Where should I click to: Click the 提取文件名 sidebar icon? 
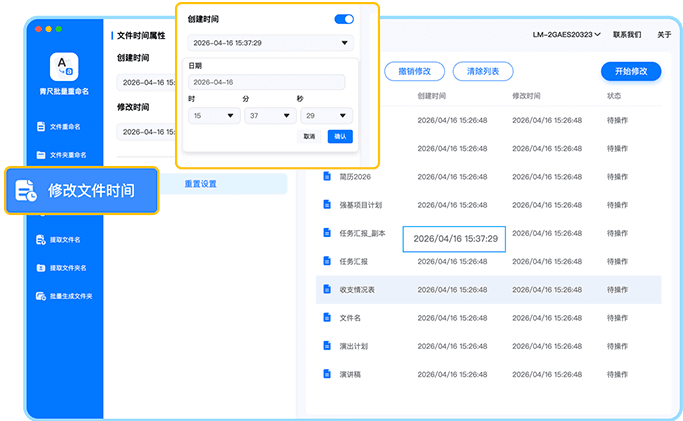click(42, 240)
